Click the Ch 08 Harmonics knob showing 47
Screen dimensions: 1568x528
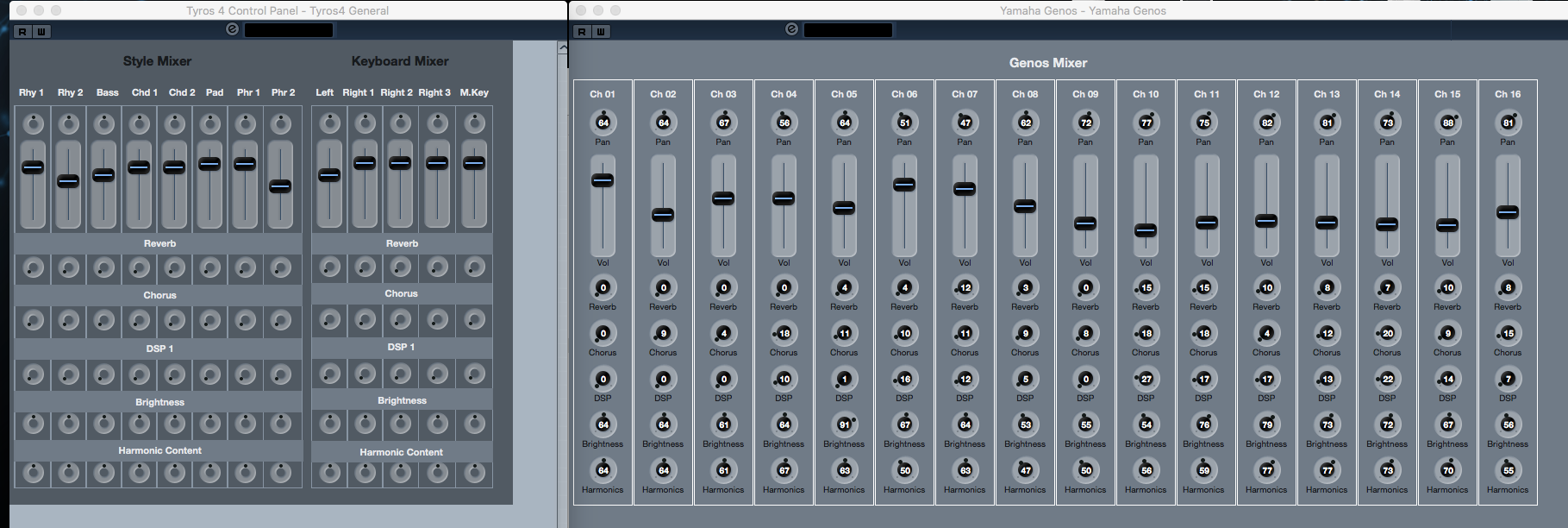(1025, 470)
